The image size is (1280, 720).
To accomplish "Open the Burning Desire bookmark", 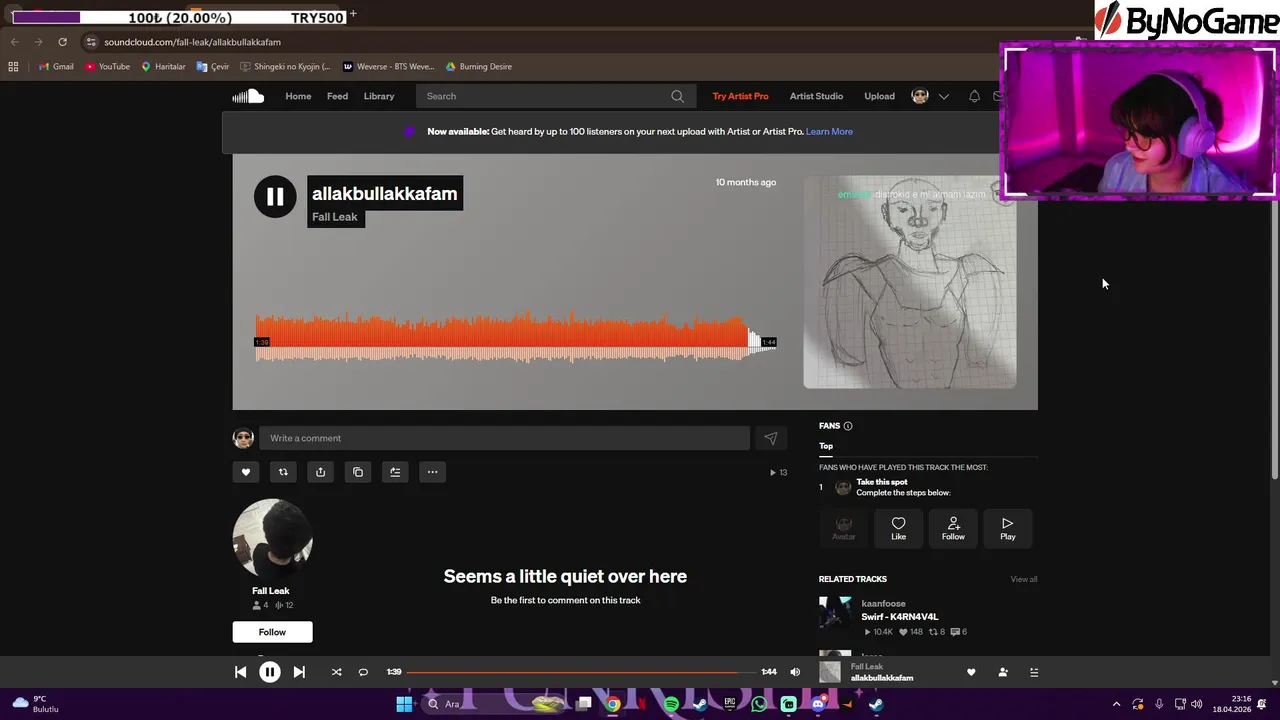I will [479, 67].
